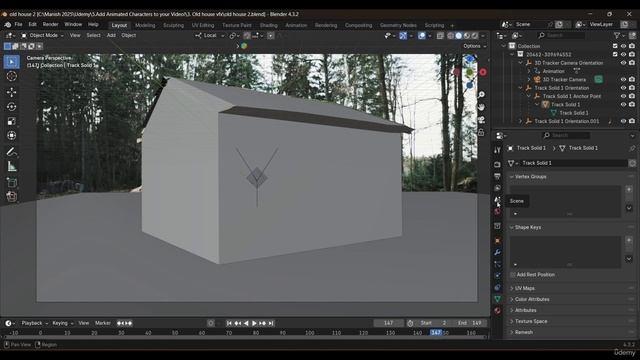This screenshot has height=360, width=640.
Task: Select the Transform tool
Action: pyautogui.click(x=11, y=136)
